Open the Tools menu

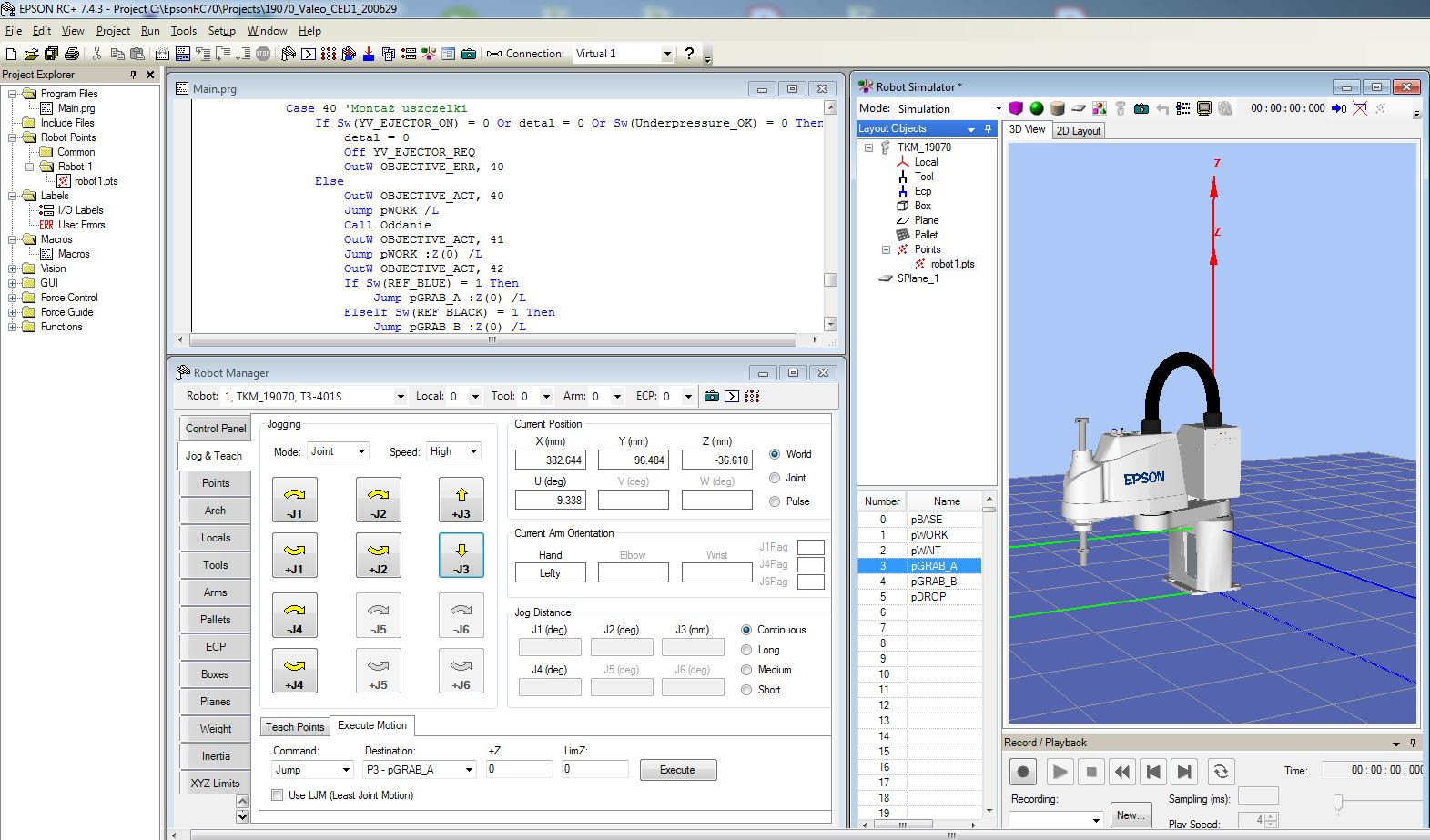[x=183, y=31]
